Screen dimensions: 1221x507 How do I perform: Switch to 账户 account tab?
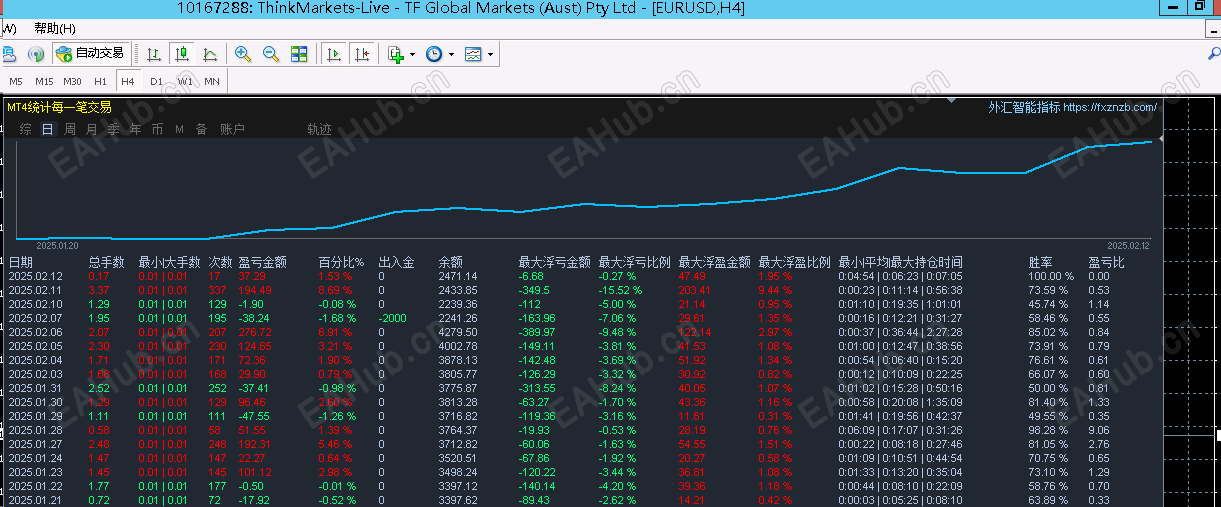pyautogui.click(x=232, y=129)
